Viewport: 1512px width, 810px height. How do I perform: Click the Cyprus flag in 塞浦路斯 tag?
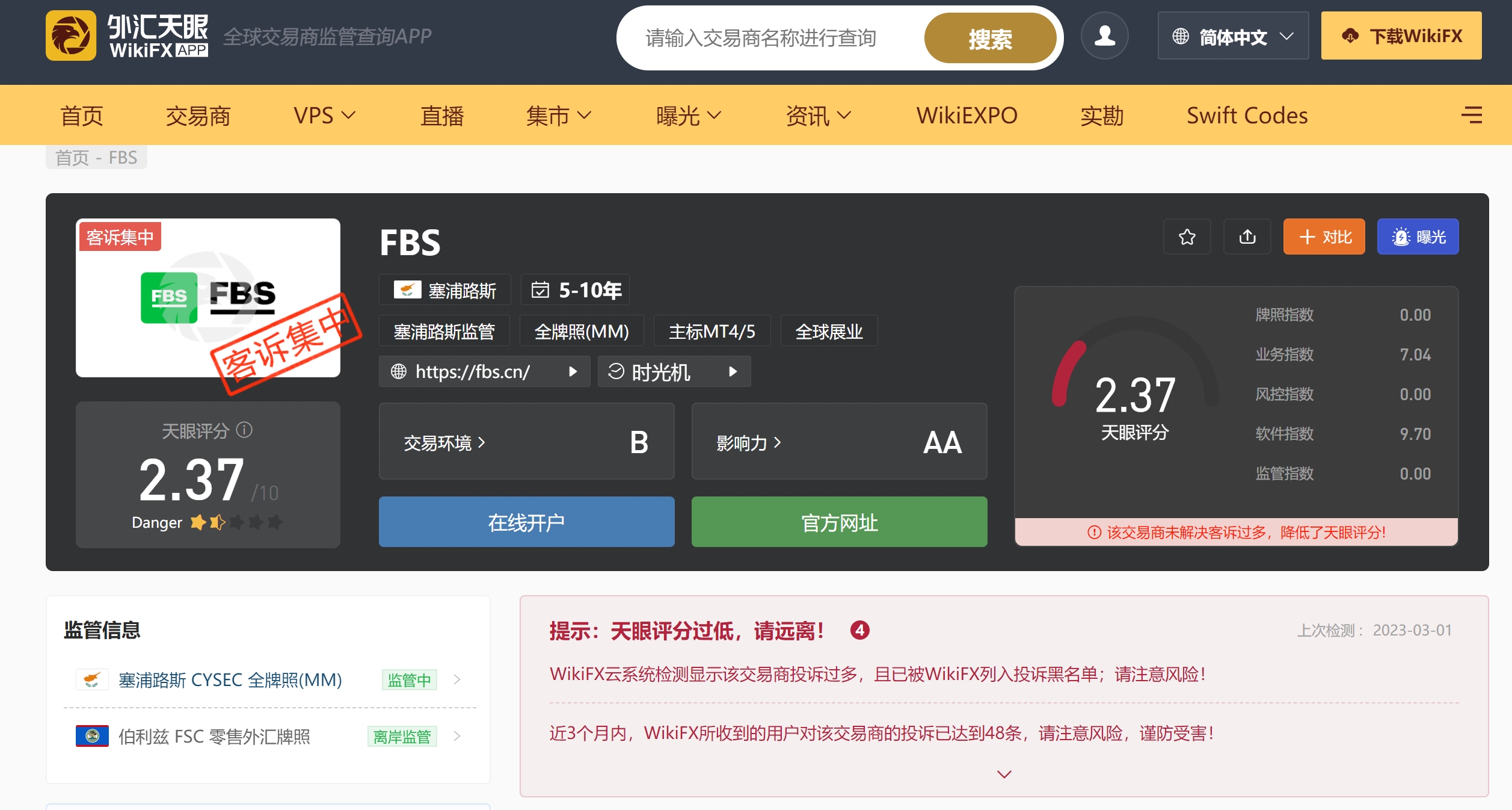pyautogui.click(x=407, y=290)
